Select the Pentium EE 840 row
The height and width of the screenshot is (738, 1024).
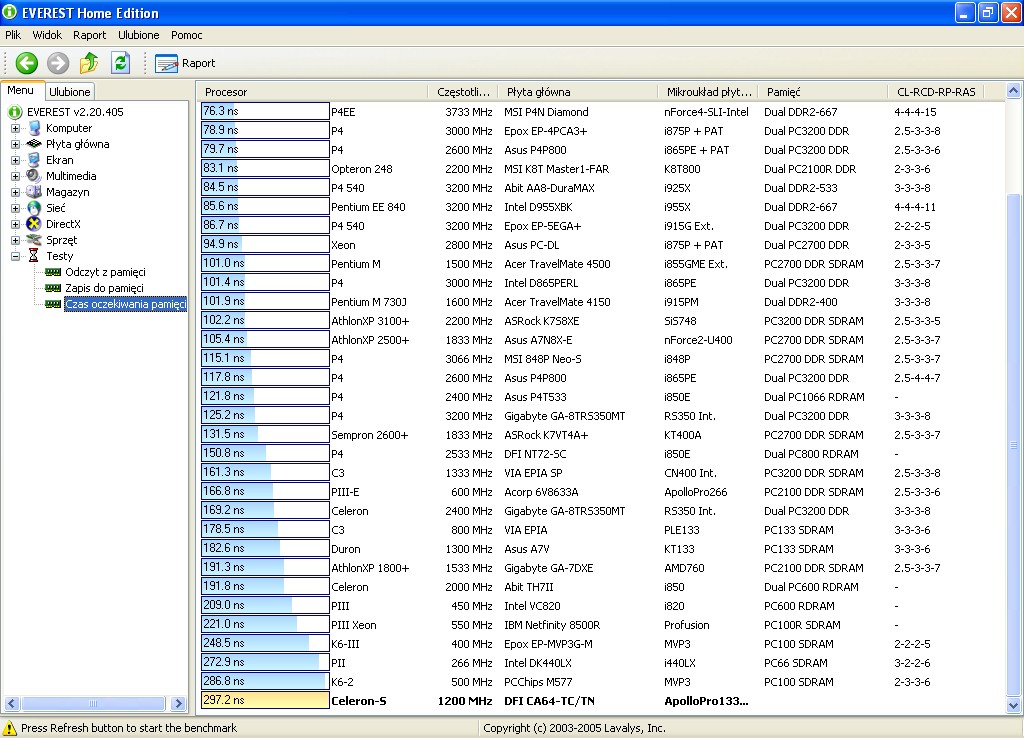click(601, 207)
